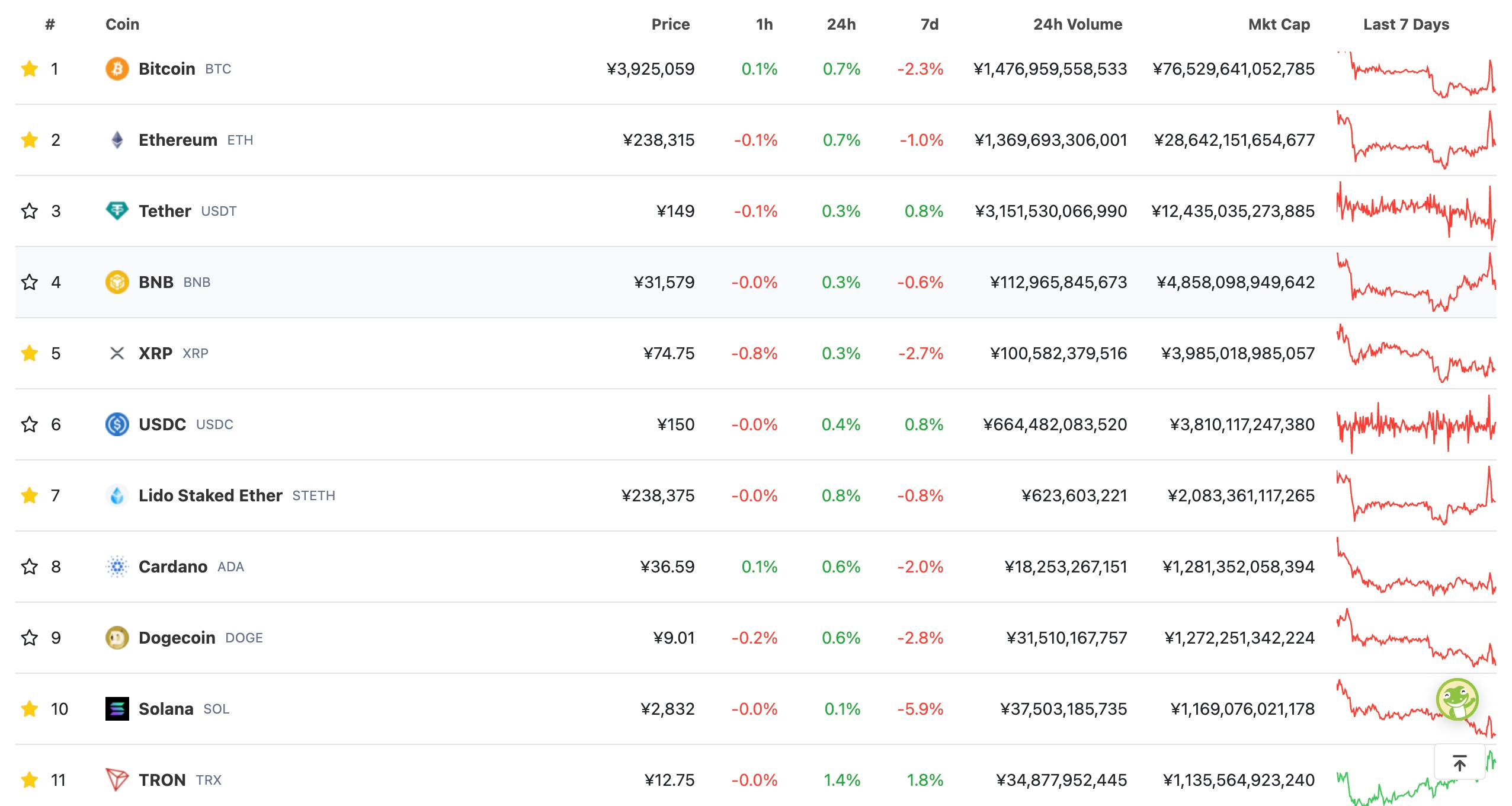Sort by 24h change column
The width and height of the screenshot is (1512, 806).
coord(841,24)
